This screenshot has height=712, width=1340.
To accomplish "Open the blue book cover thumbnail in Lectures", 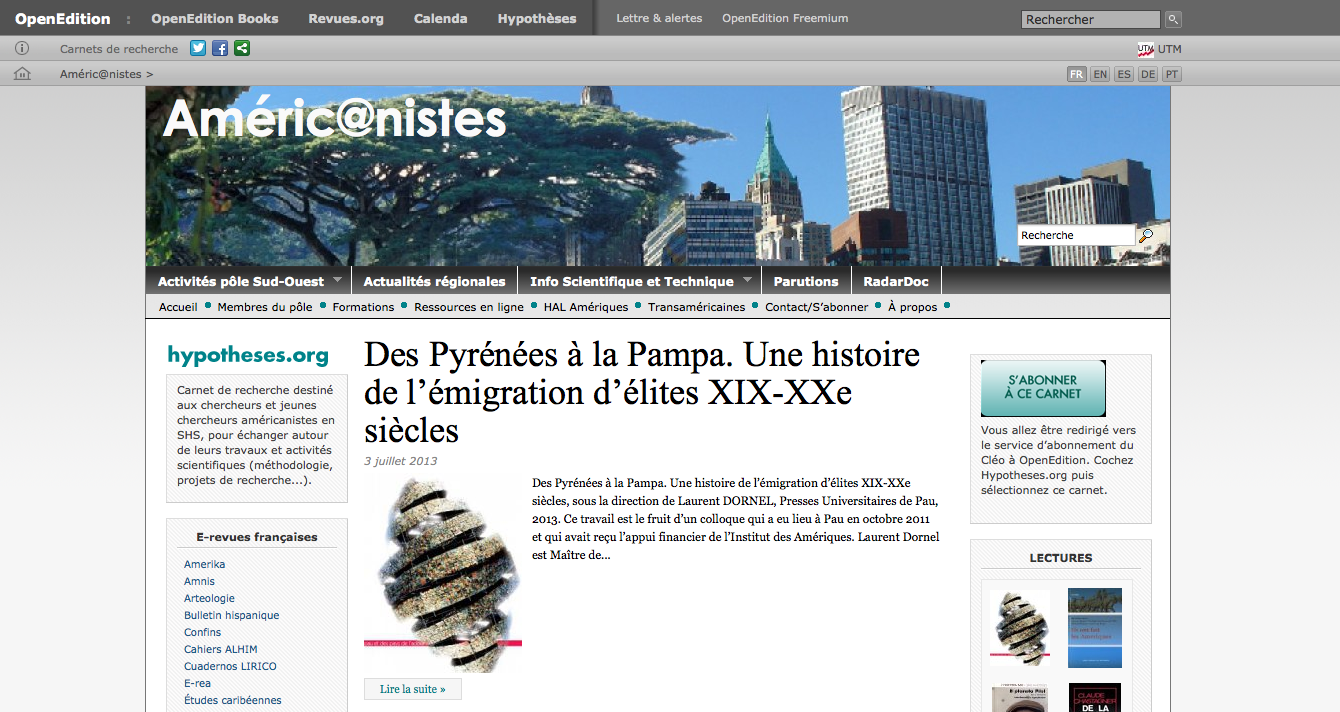I will click(1095, 628).
